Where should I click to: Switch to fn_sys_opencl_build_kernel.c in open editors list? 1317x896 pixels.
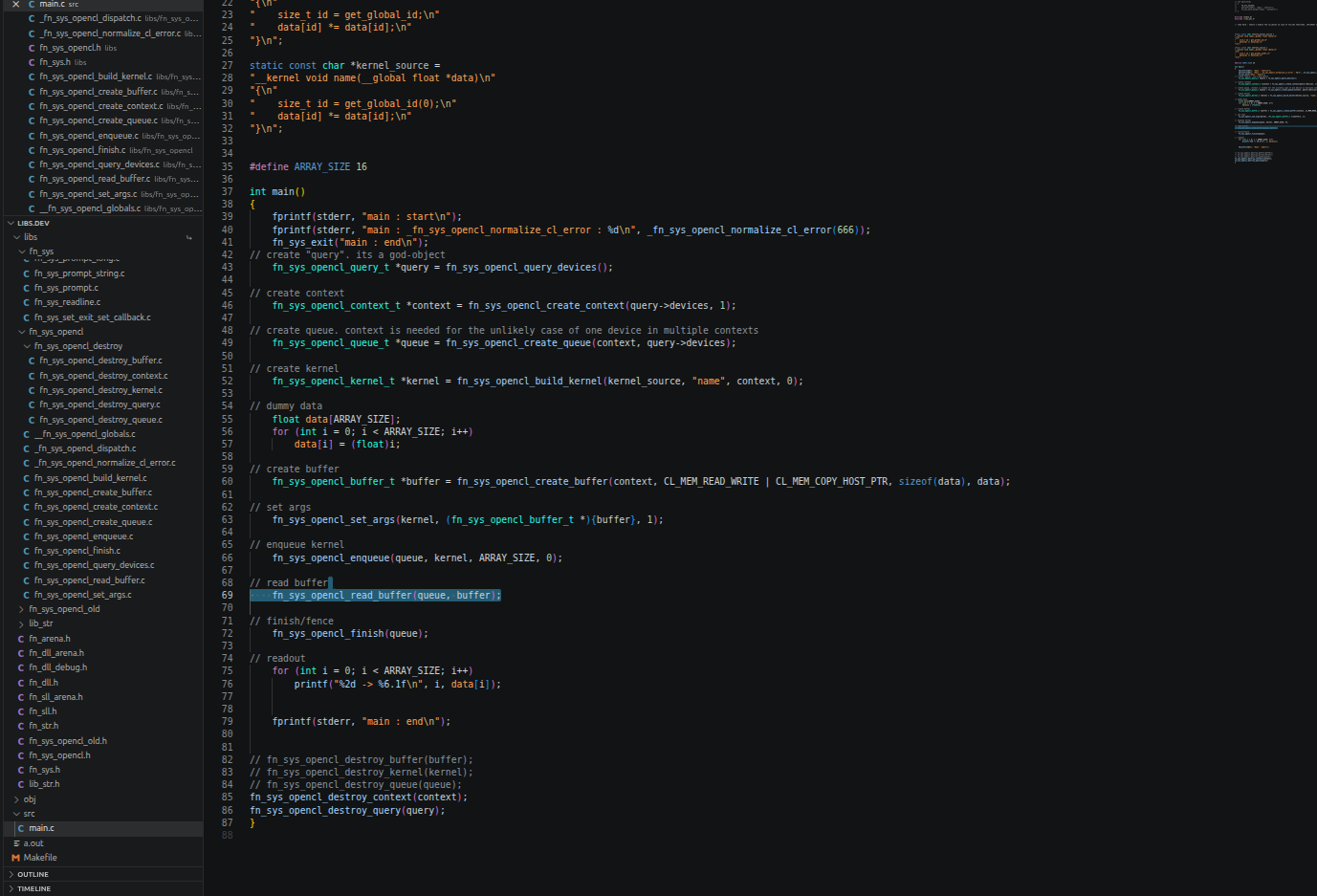(x=101, y=76)
